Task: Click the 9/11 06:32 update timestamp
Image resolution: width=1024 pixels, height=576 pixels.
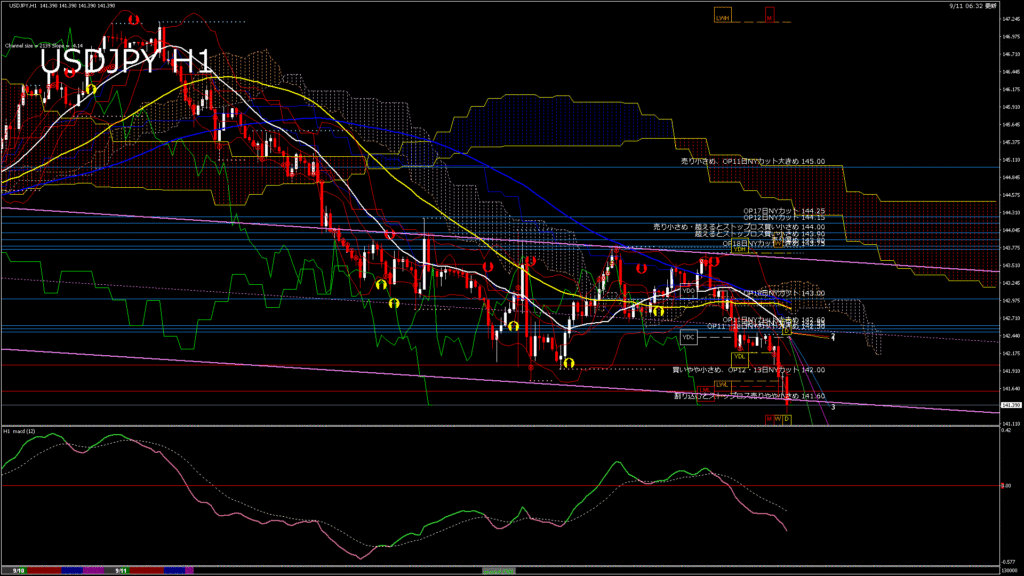Action: point(975,6)
